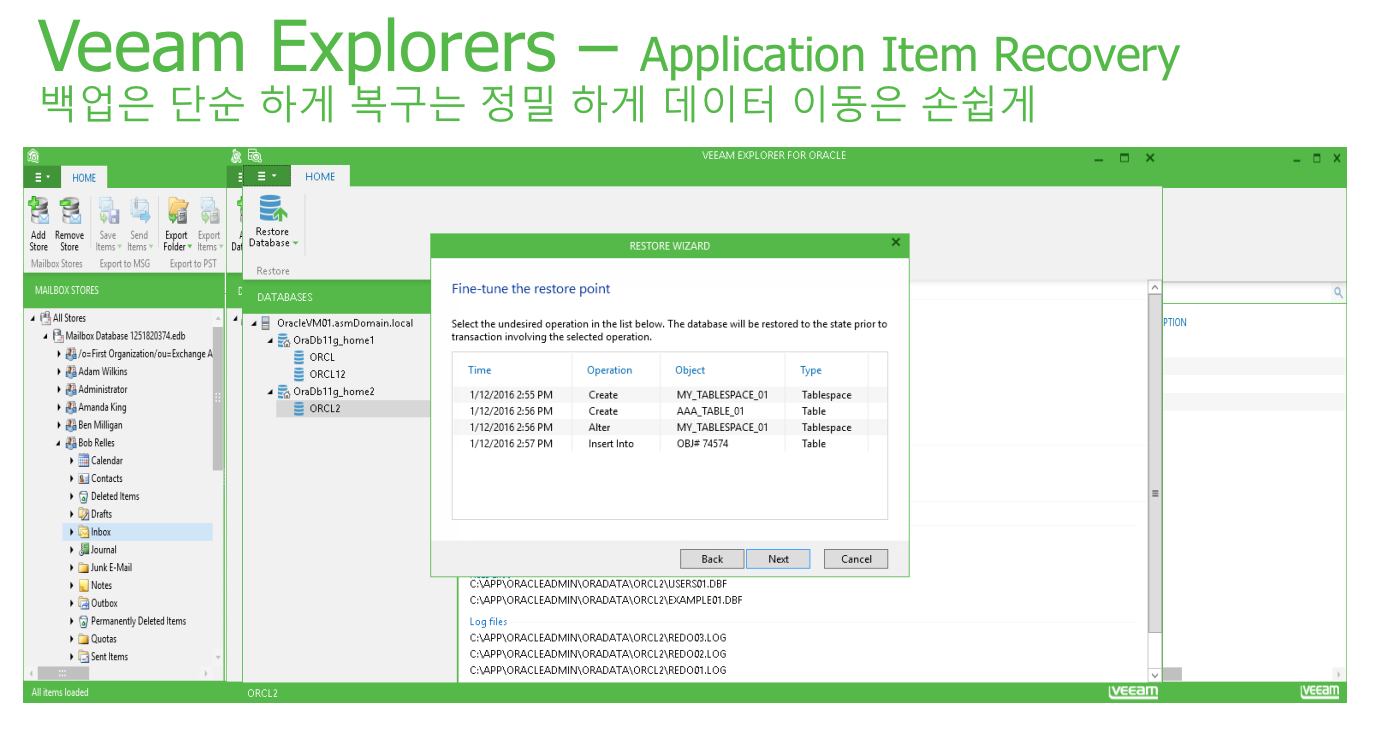Collapse the All Stores tree node
1378x734 pixels.
point(33,318)
